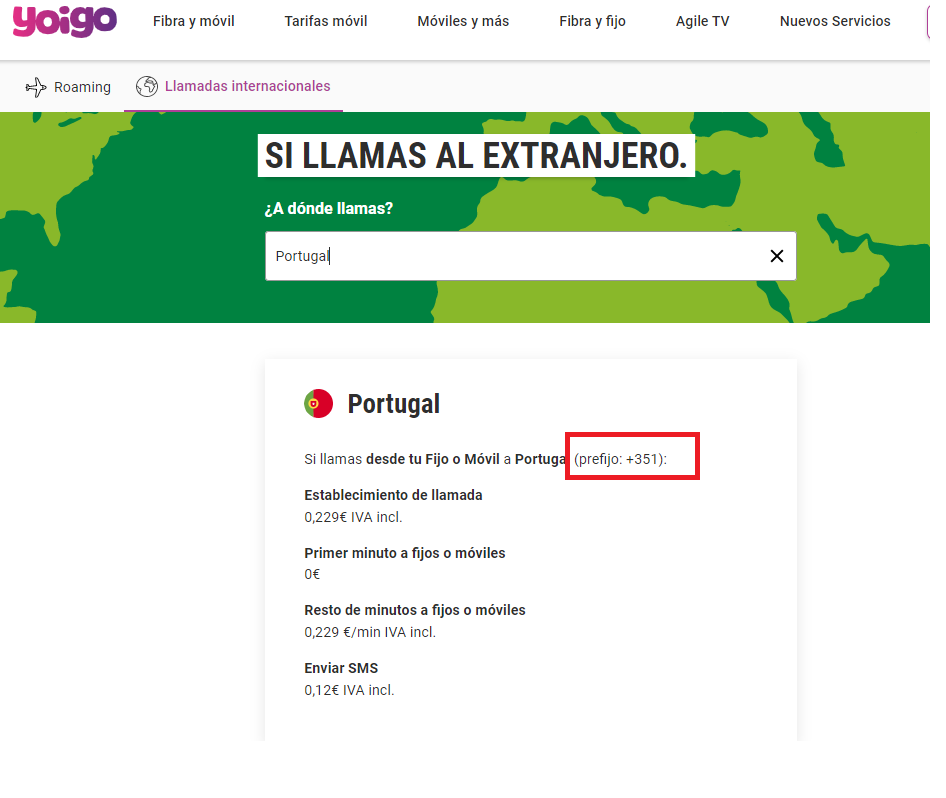This screenshot has height=798, width=946.
Task: Click the ¿A dónde llamas? label
Action: click(329, 209)
